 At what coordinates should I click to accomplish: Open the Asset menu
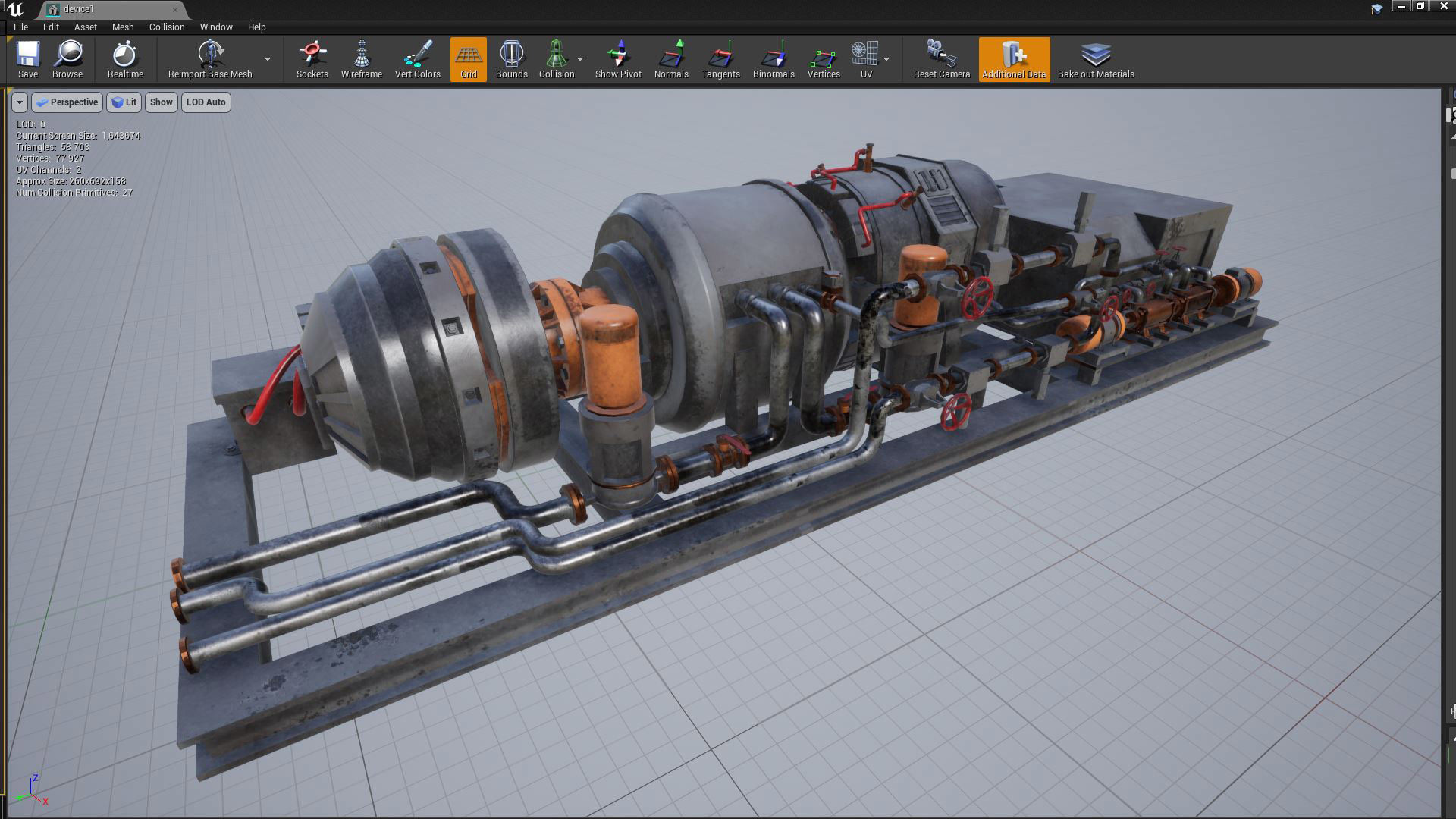coord(86,27)
